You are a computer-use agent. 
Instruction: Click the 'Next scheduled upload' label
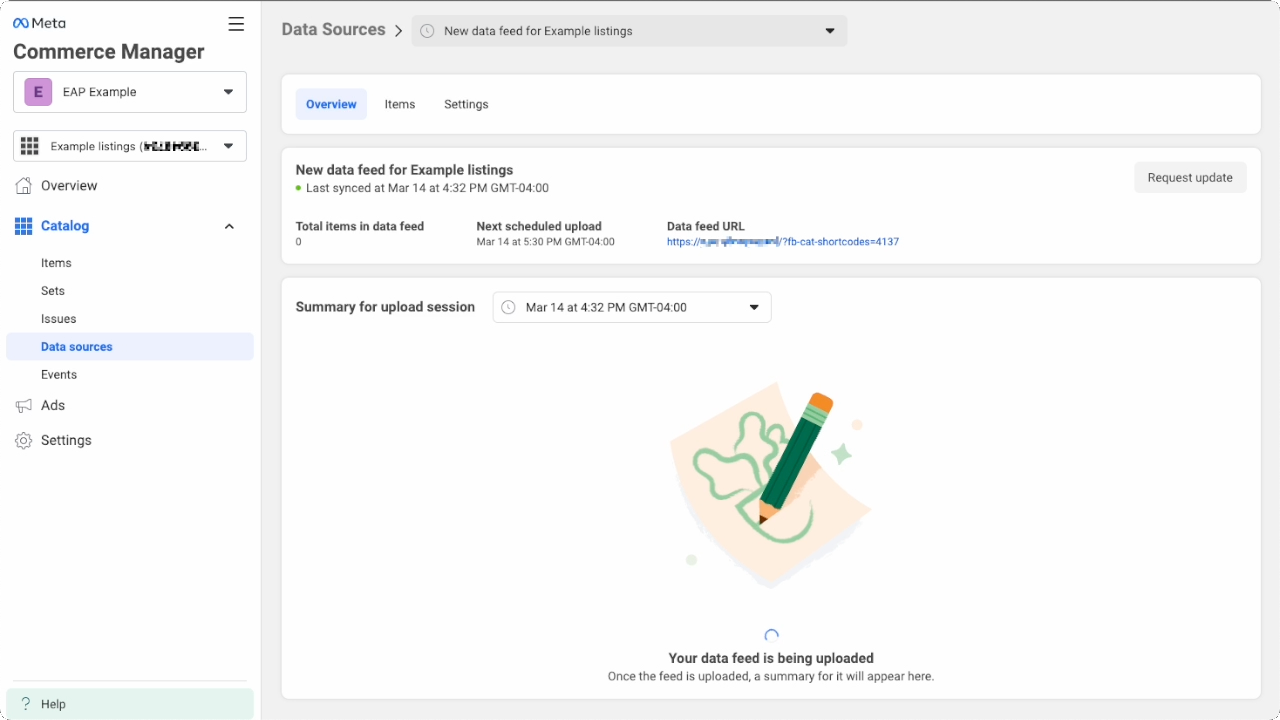[x=539, y=227]
